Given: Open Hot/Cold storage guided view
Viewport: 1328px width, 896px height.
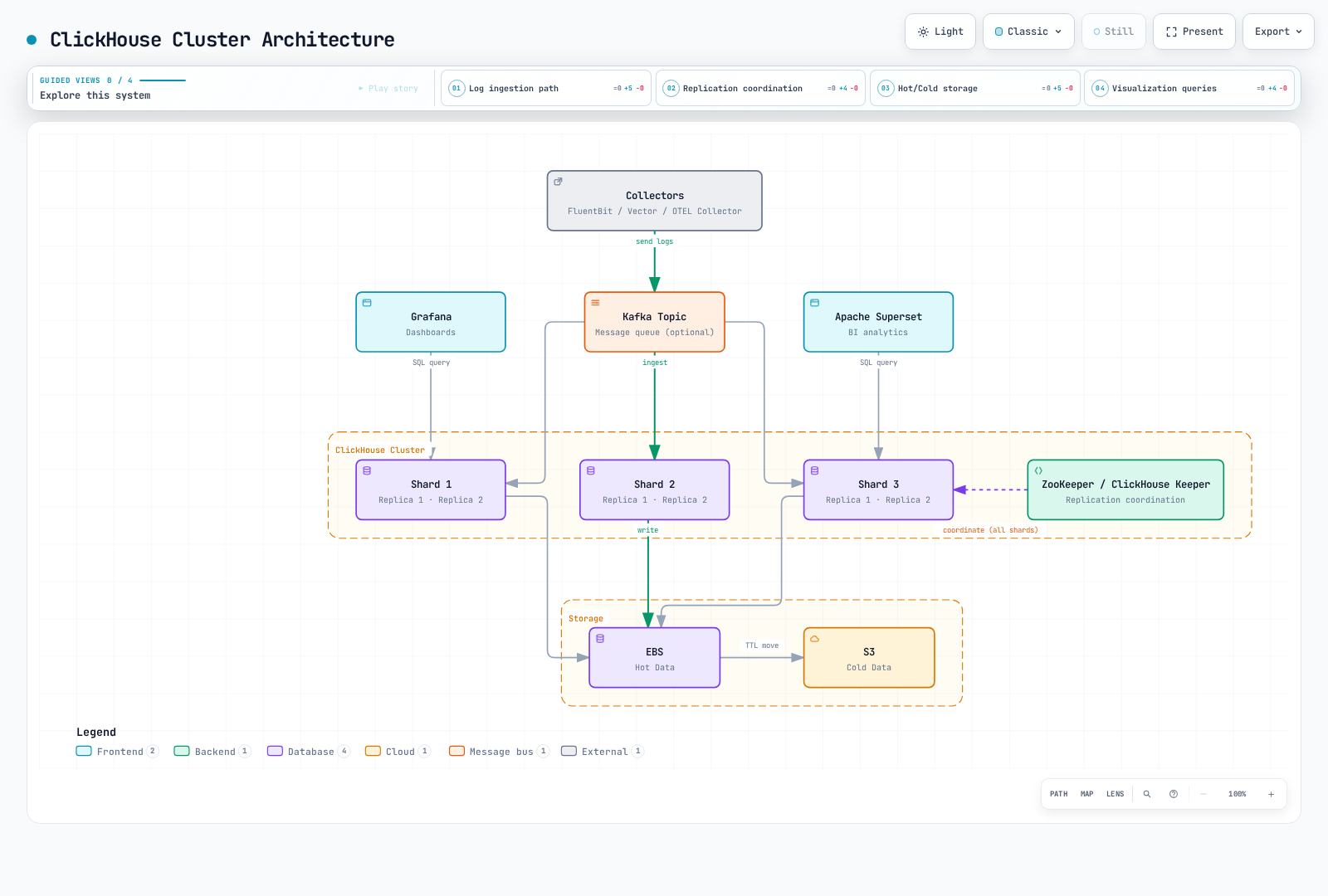Looking at the screenshot, I should 975,88.
